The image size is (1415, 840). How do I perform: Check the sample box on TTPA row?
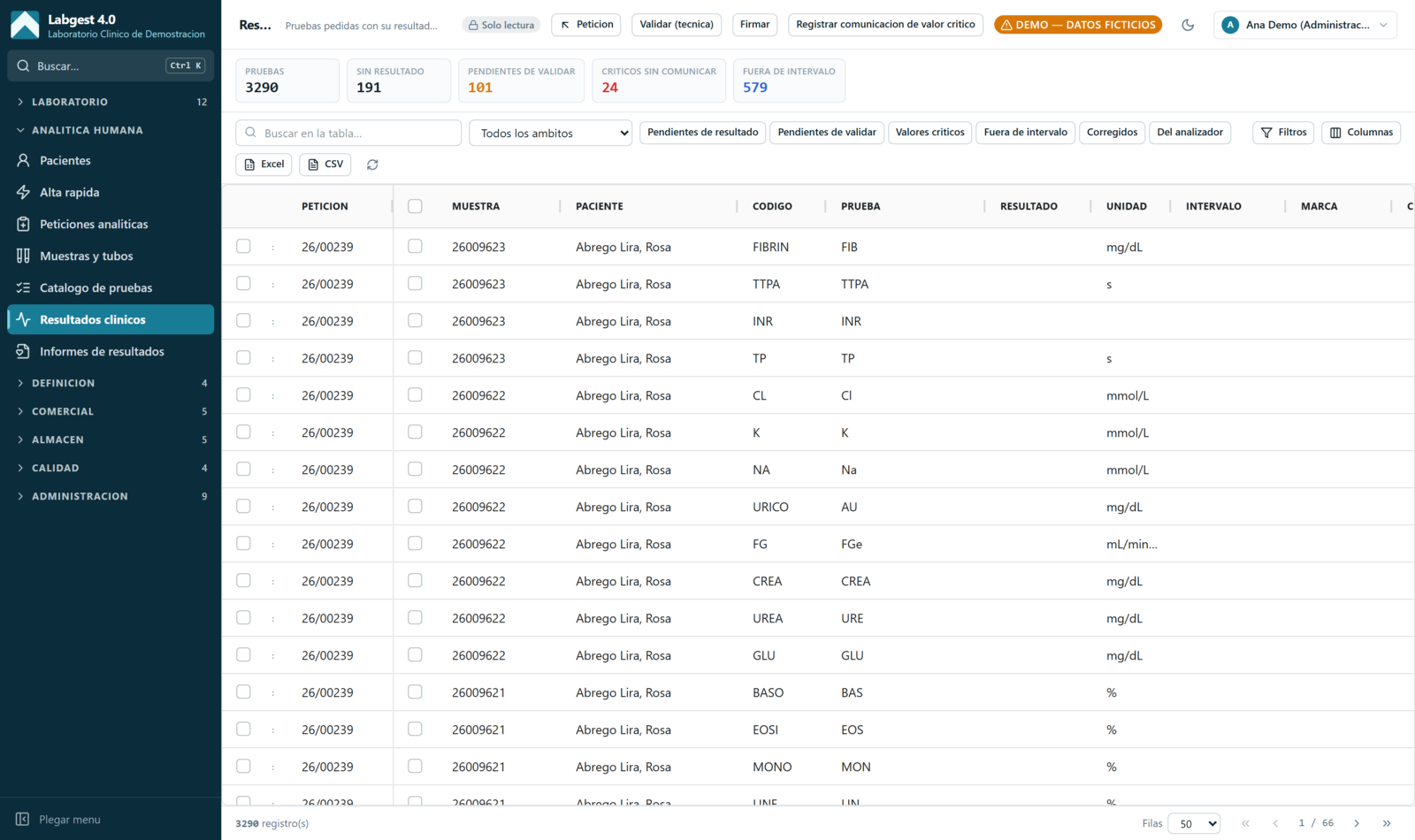point(415,284)
